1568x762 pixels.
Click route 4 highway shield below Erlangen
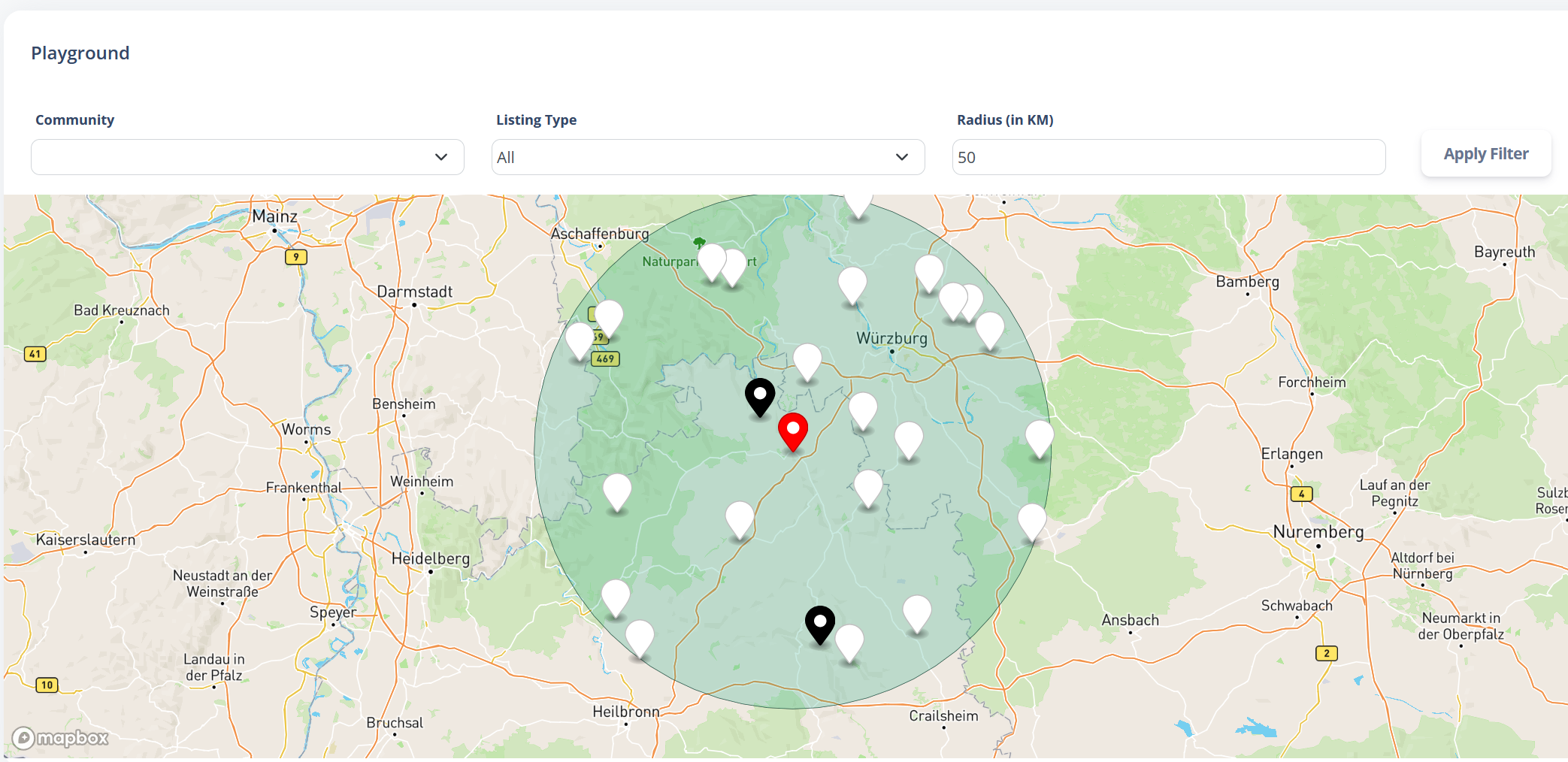[x=1301, y=494]
